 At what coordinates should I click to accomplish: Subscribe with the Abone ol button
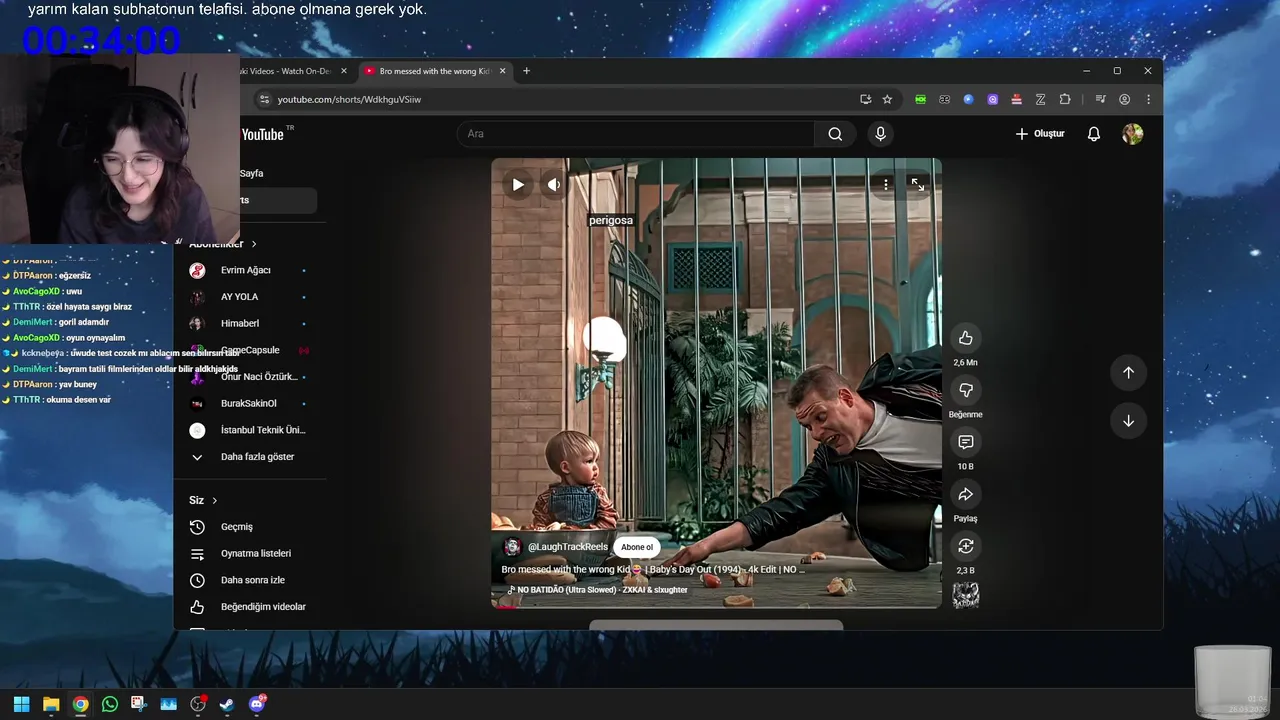[636, 547]
